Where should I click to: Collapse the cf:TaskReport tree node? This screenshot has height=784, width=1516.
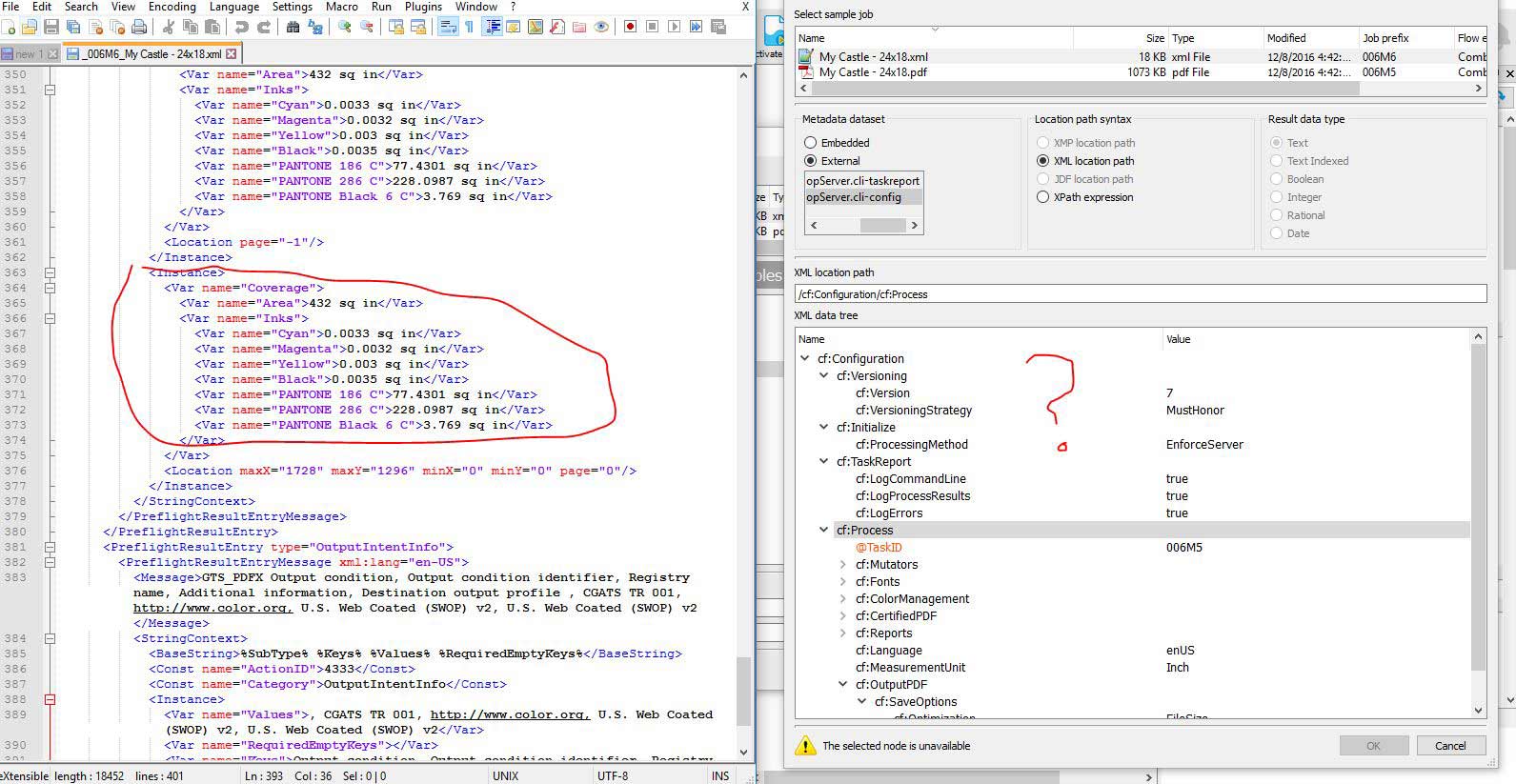pos(824,462)
